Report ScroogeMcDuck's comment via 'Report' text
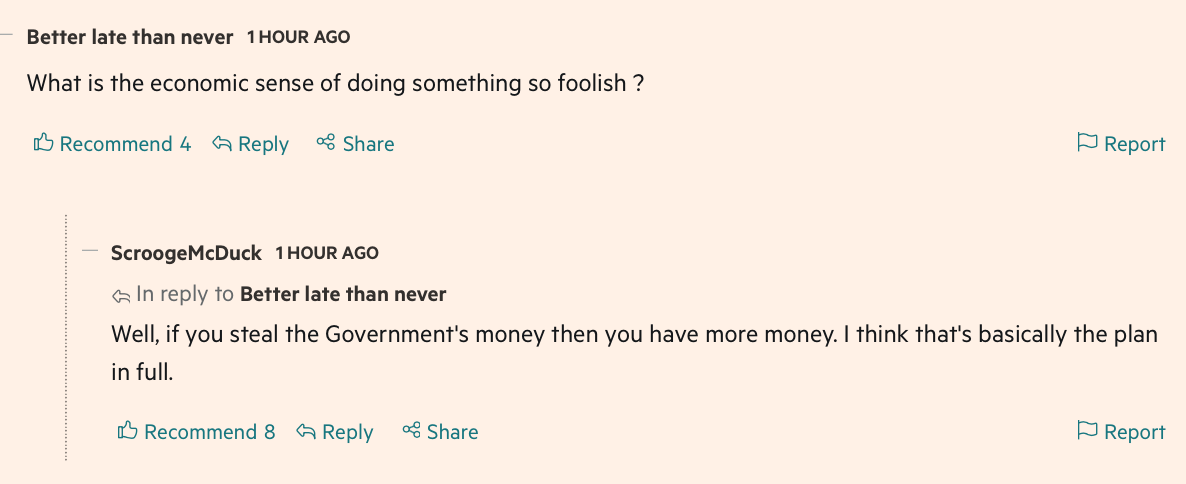Screen dimensions: 1186x484 point(1135,432)
